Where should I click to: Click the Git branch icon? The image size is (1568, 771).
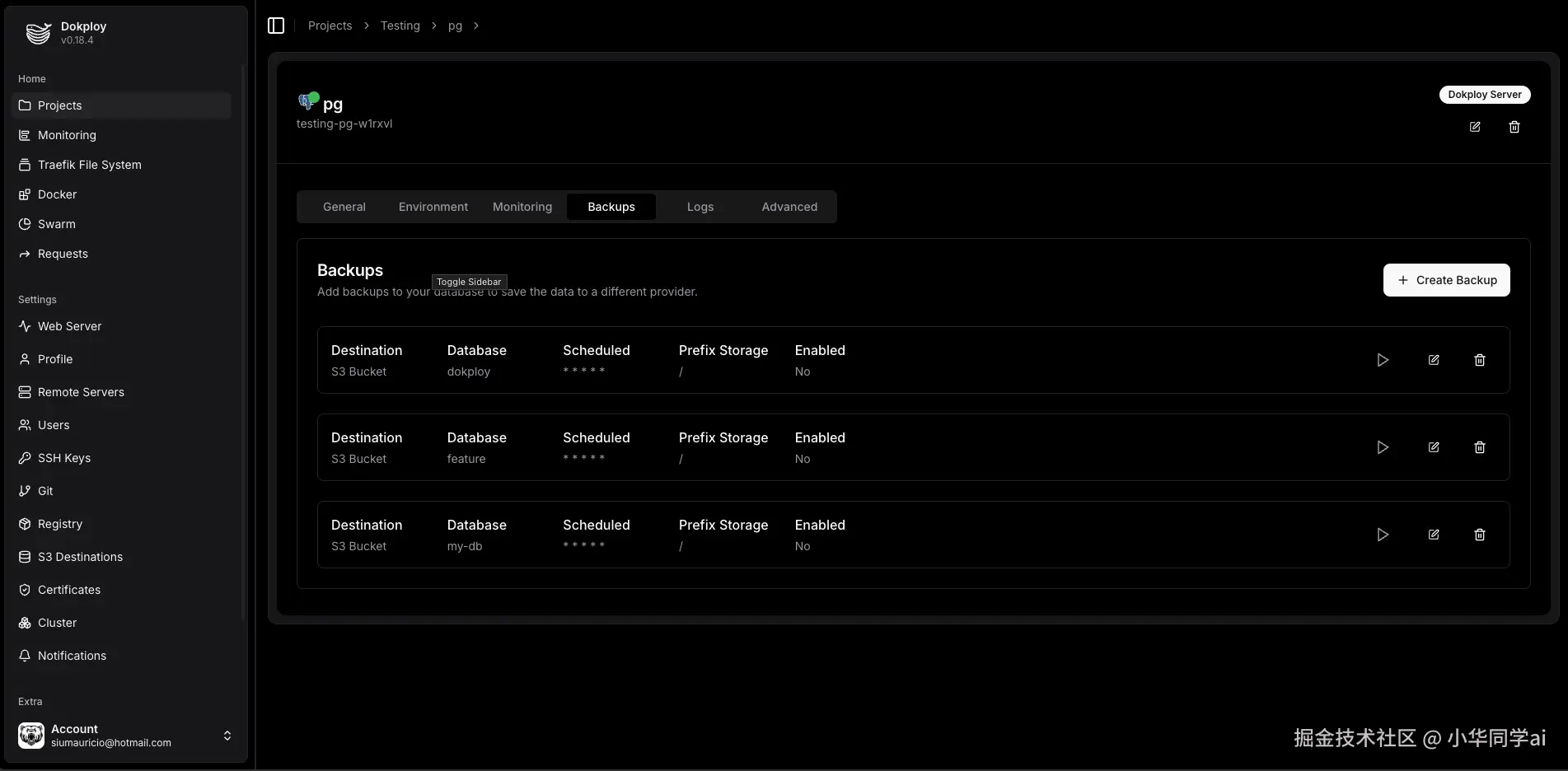click(25, 491)
